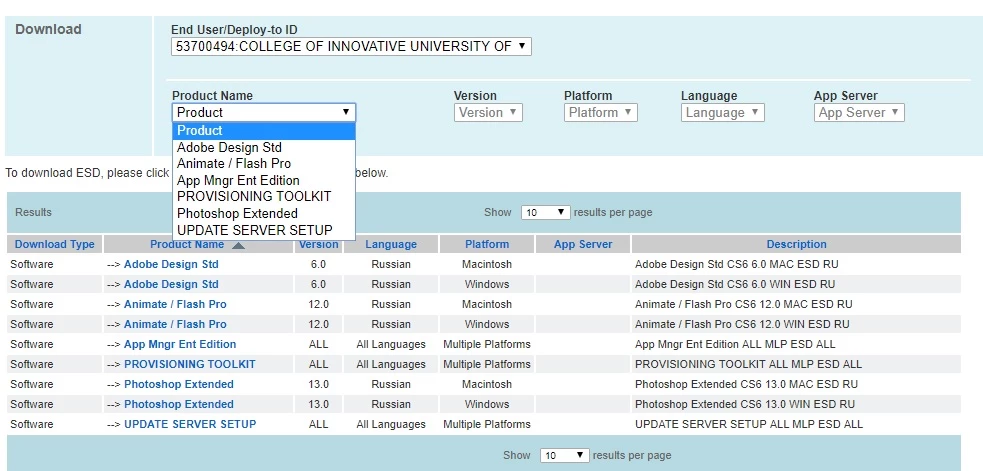Download Photoshop Extended Windows link

tap(179, 404)
